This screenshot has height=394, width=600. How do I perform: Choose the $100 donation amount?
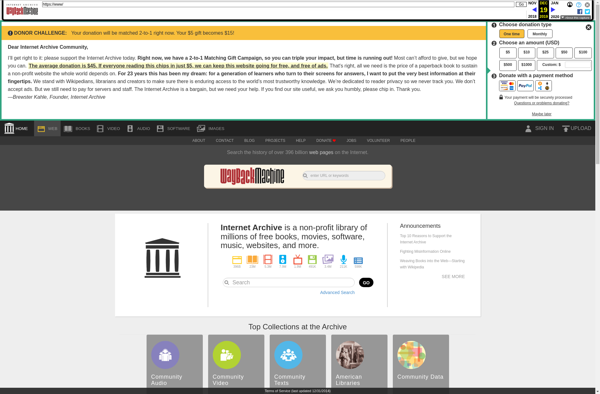pyautogui.click(x=583, y=52)
